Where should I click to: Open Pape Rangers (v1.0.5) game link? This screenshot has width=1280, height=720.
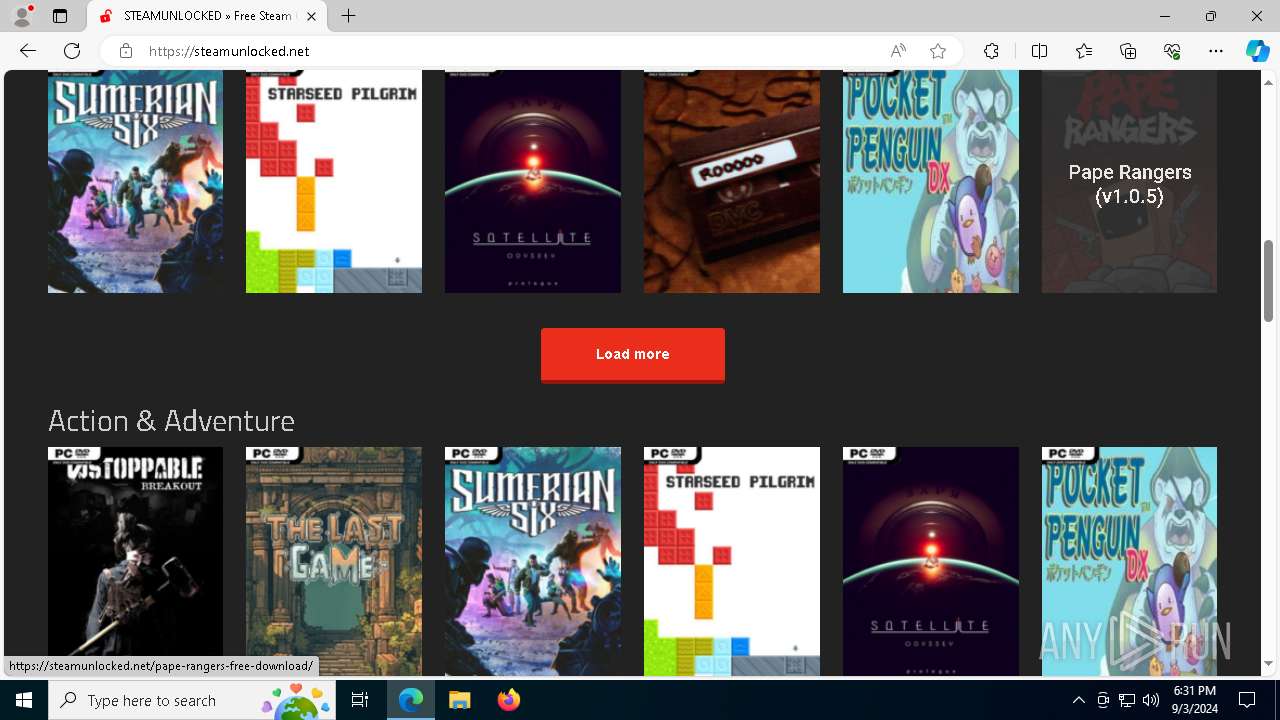click(1129, 181)
